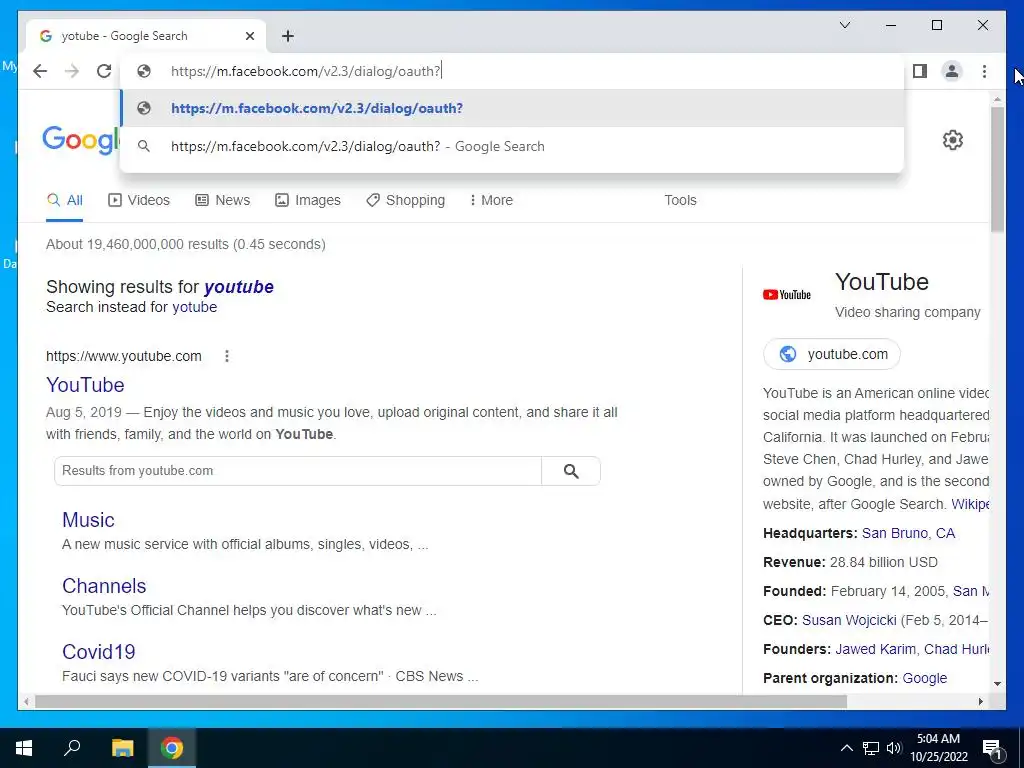Open the volume speaker tray icon
1024x768 pixels.
pyautogui.click(x=894, y=748)
